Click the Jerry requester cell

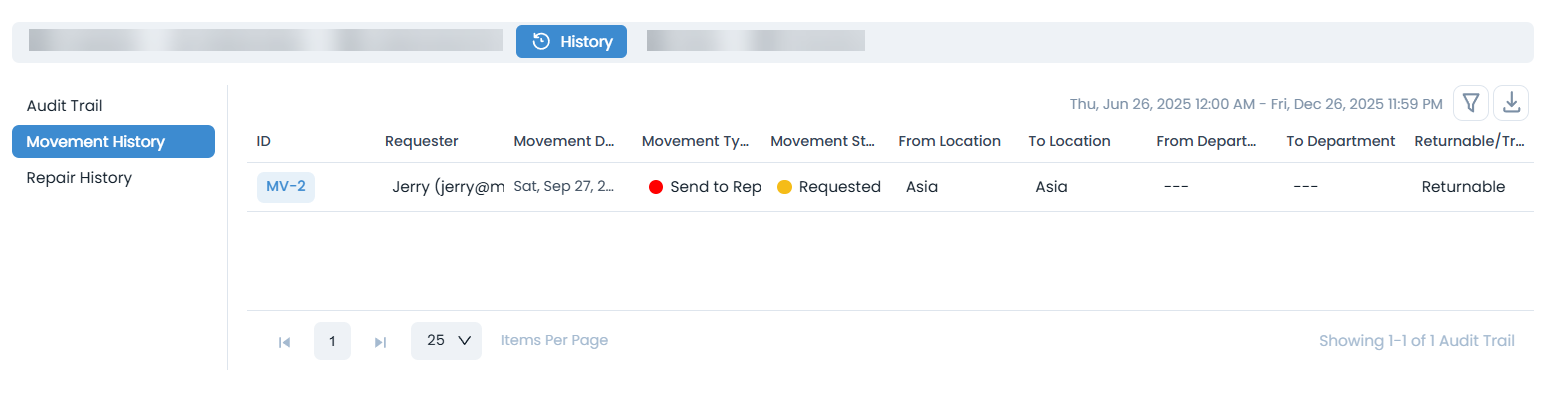[448, 187]
